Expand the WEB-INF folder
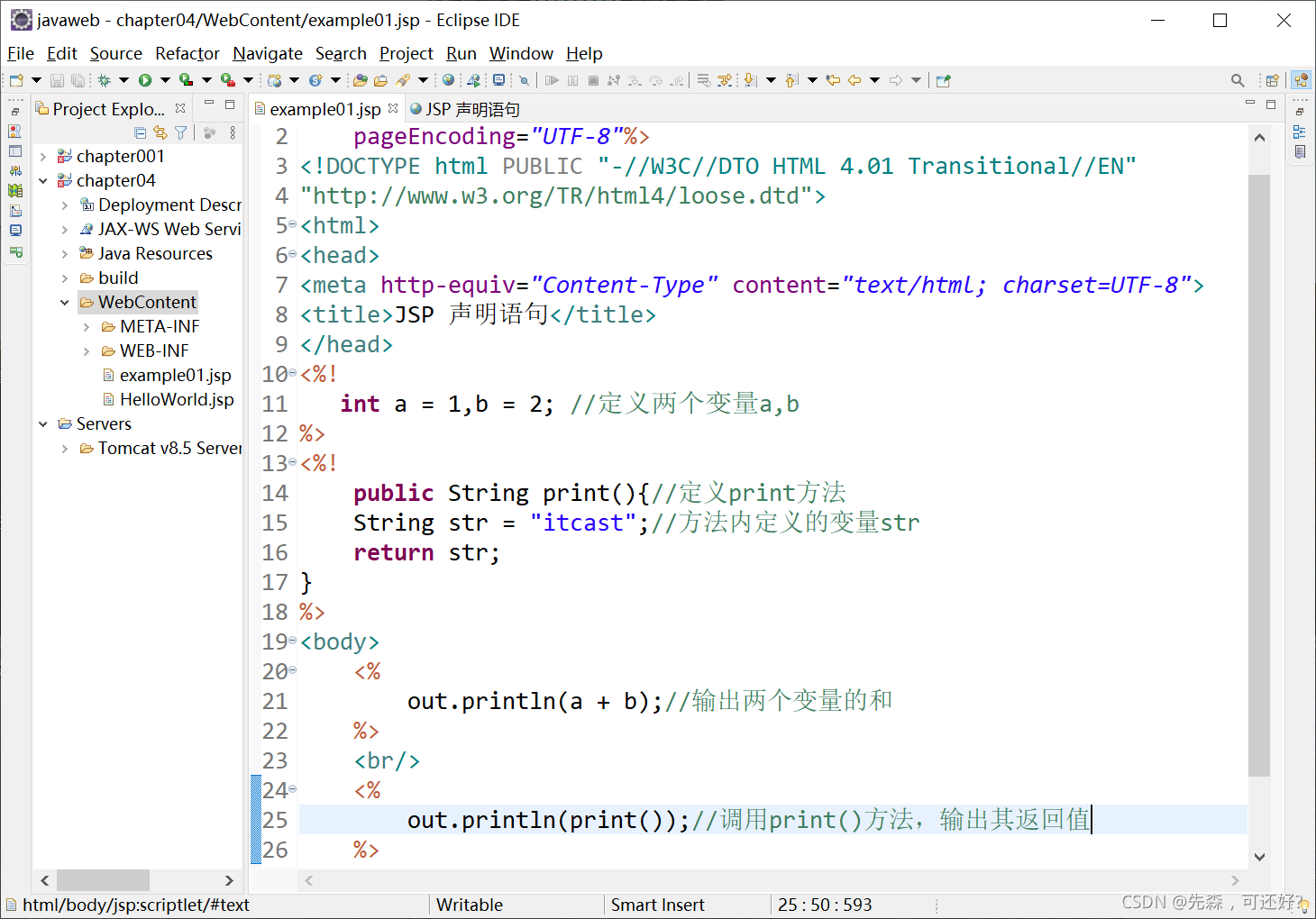The width and height of the screenshot is (1316, 919). click(86, 350)
